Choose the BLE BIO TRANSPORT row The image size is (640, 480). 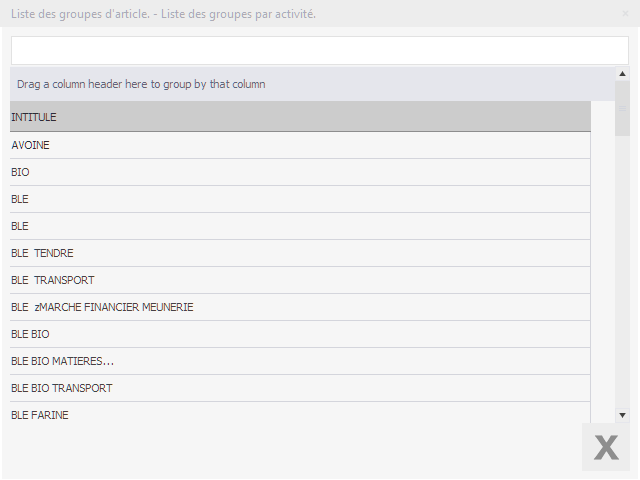pos(300,388)
